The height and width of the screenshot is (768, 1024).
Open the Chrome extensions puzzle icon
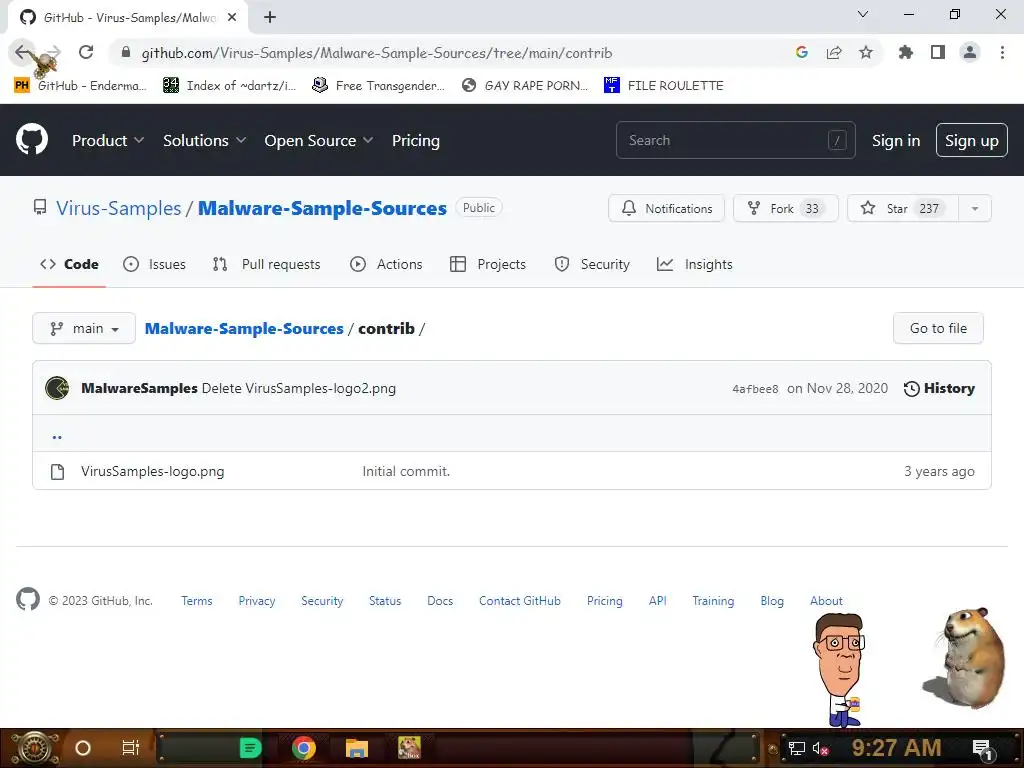[906, 52]
